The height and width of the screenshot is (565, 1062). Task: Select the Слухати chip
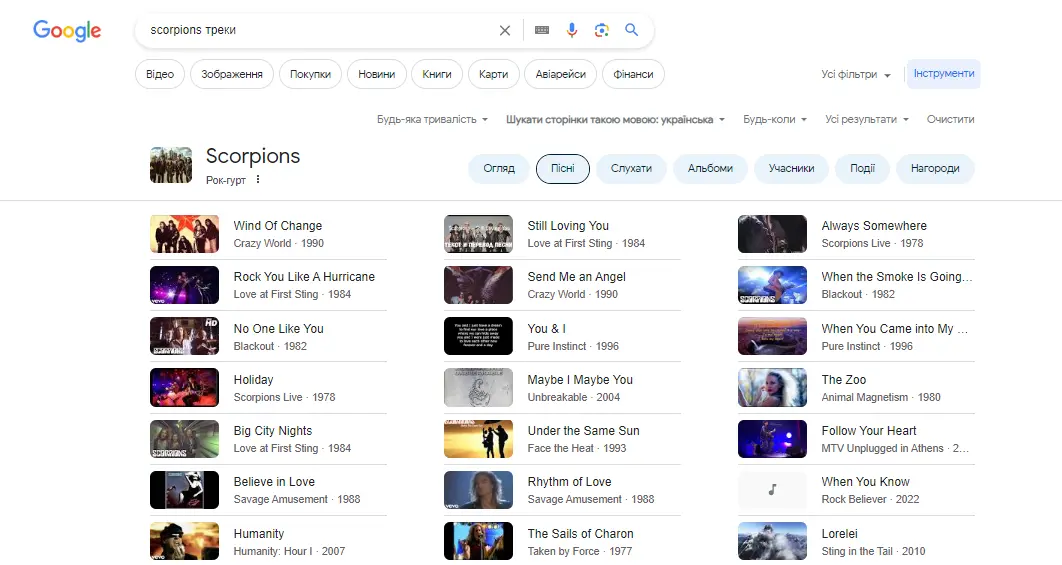(631, 169)
